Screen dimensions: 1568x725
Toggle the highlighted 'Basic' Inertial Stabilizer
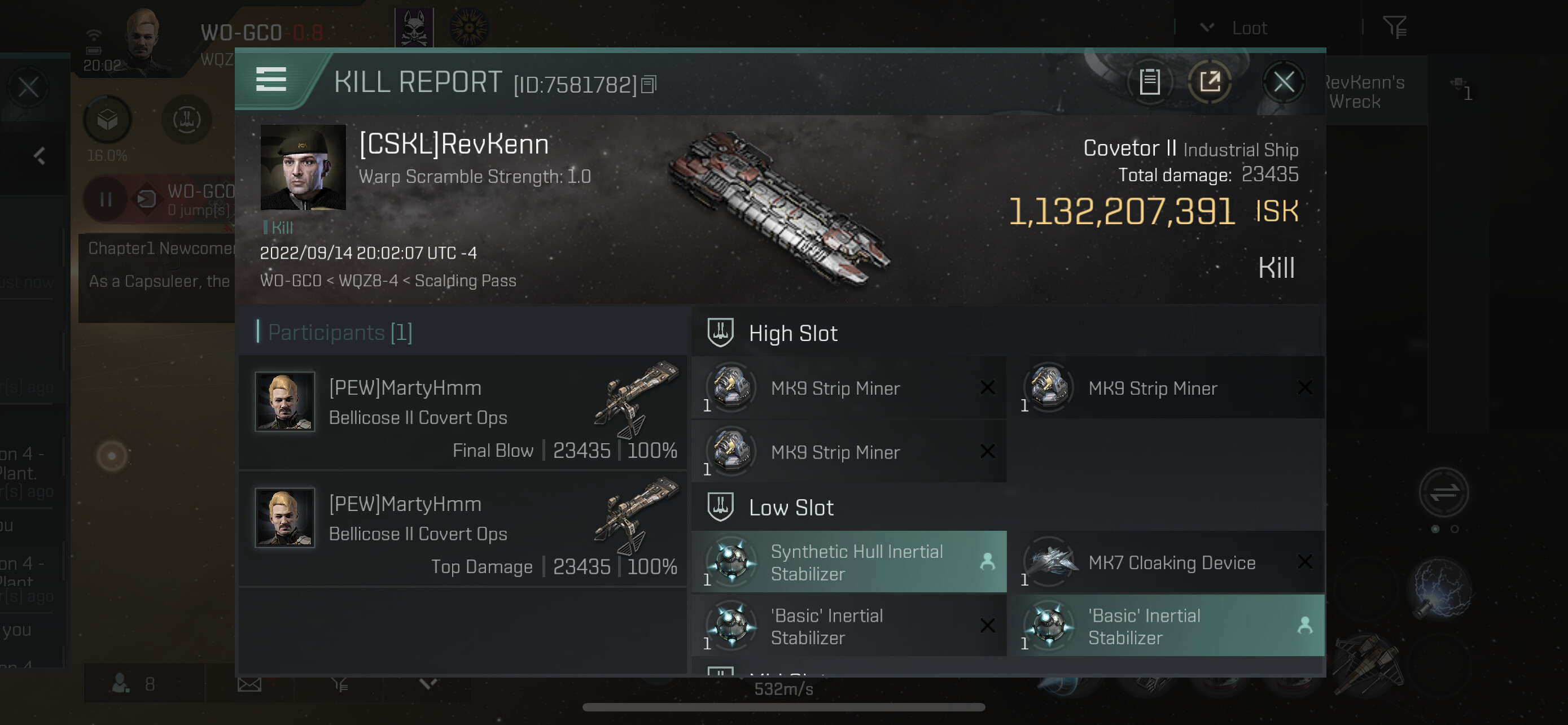coord(1166,626)
